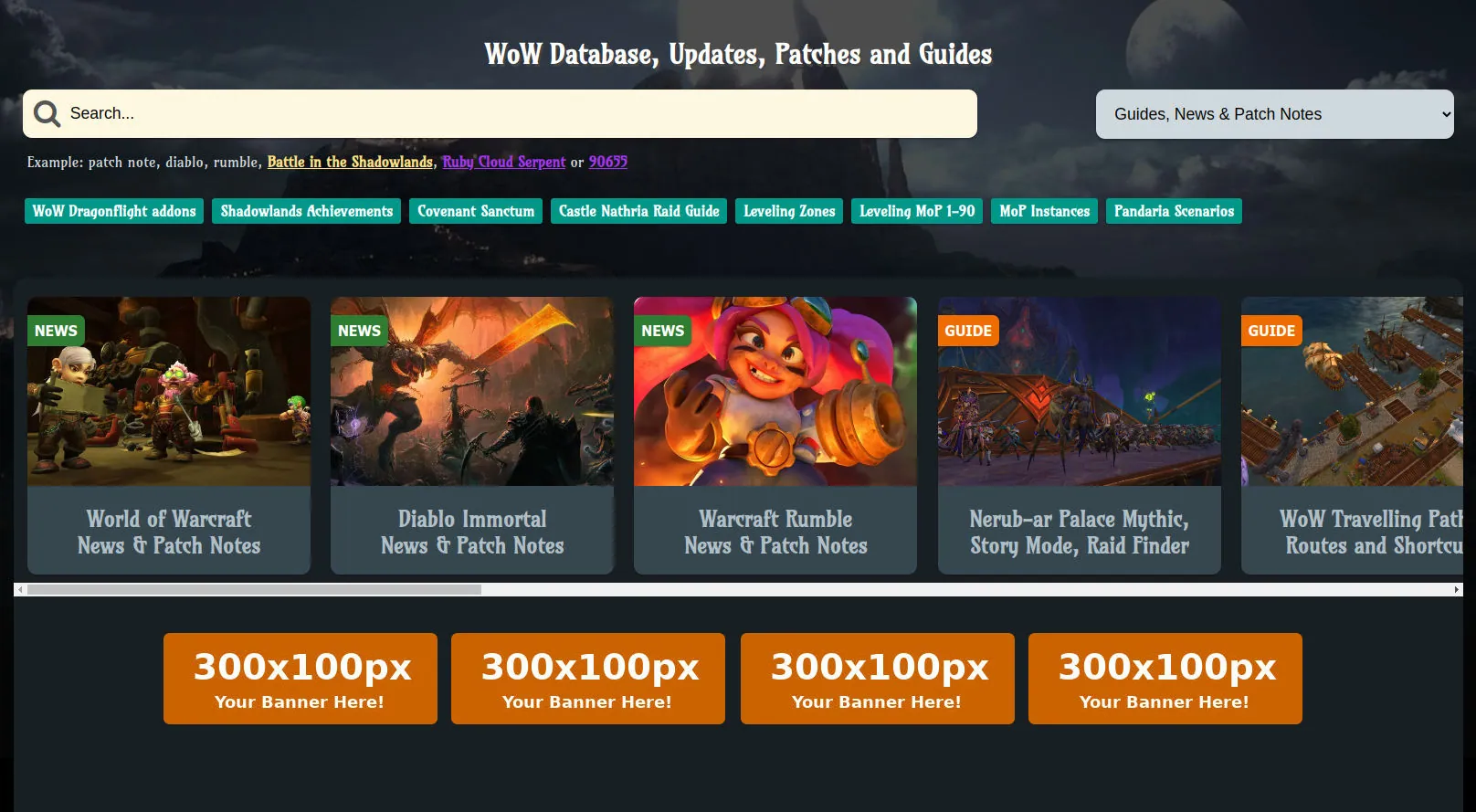Click the right scroll arrow of carousel
Image resolution: width=1476 pixels, height=812 pixels.
1457,590
